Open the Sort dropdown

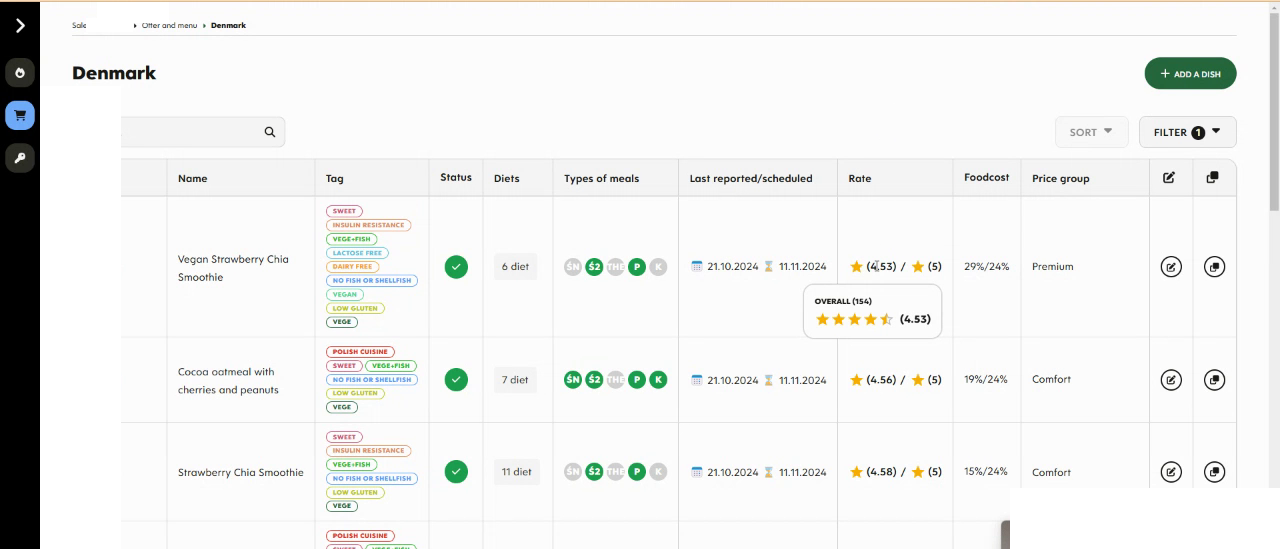tap(1091, 132)
